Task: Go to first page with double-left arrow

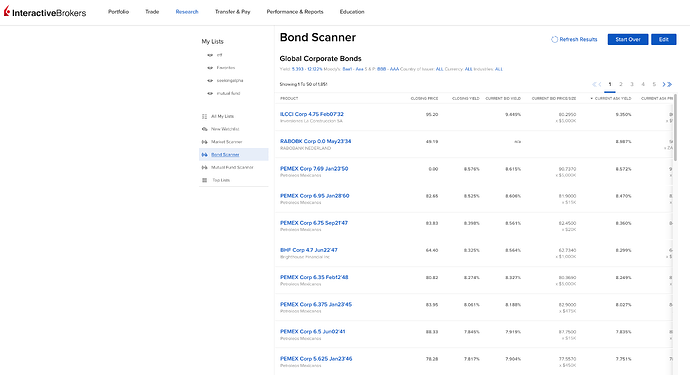Action: (x=595, y=85)
